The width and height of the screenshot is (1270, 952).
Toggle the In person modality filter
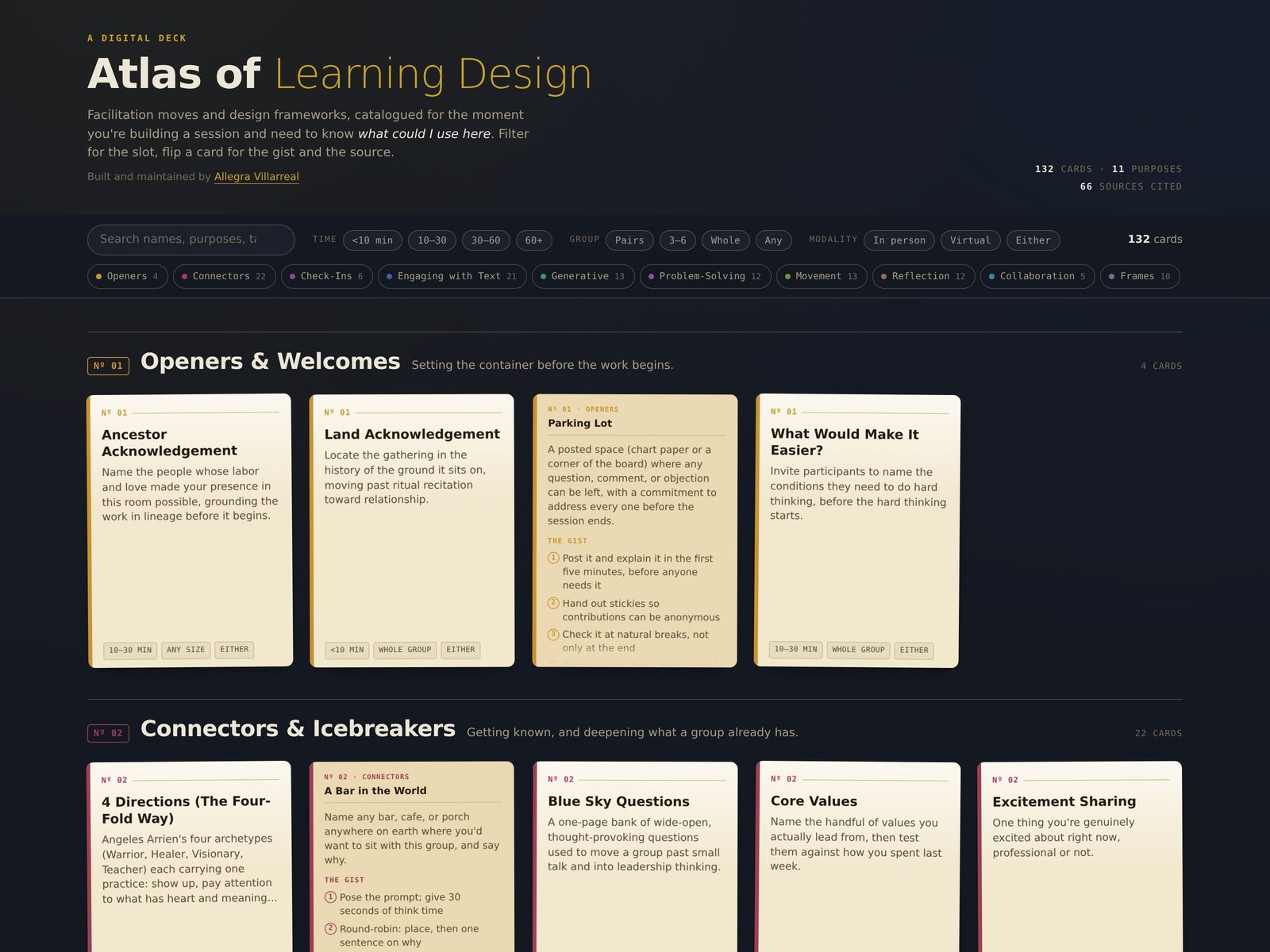pos(899,240)
